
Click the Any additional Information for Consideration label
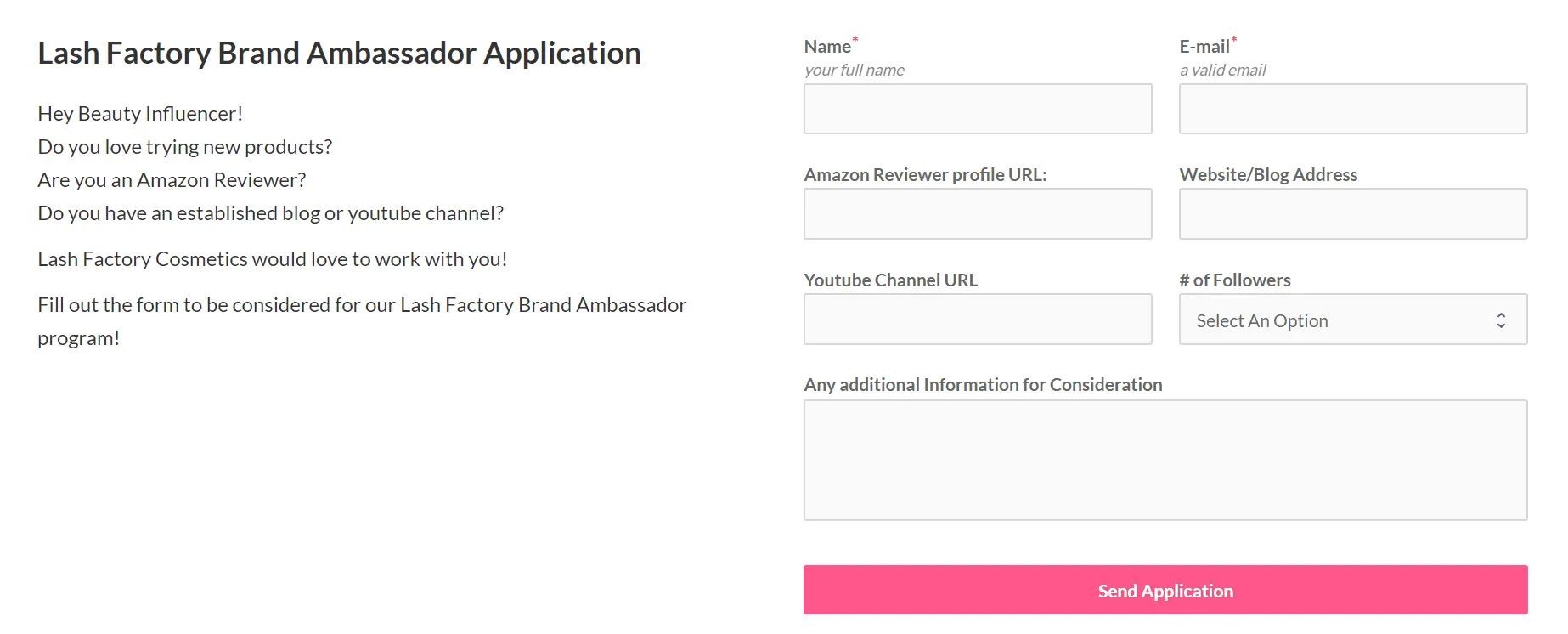[983, 385]
